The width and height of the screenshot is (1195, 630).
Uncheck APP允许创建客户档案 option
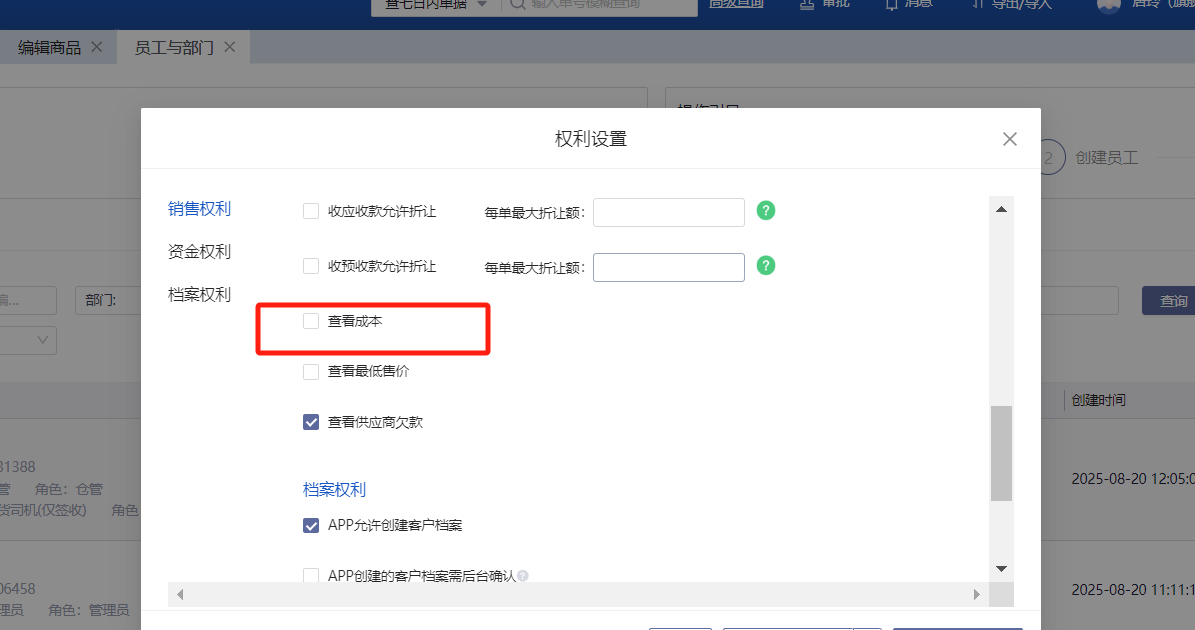[311, 525]
